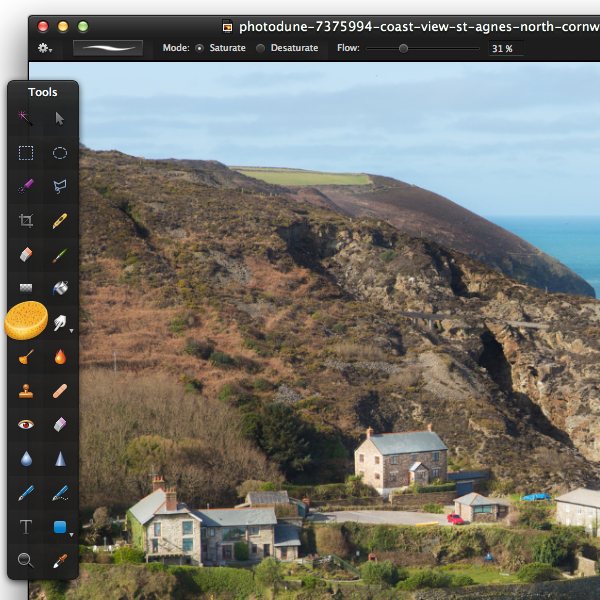Open the gear options dropdown

45,48
